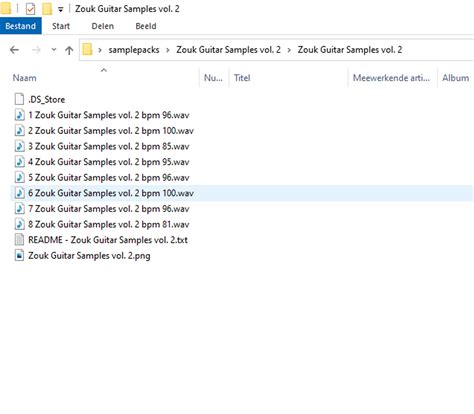
Task: Click audio icon of file 8 bpm 81
Action: click(19, 224)
